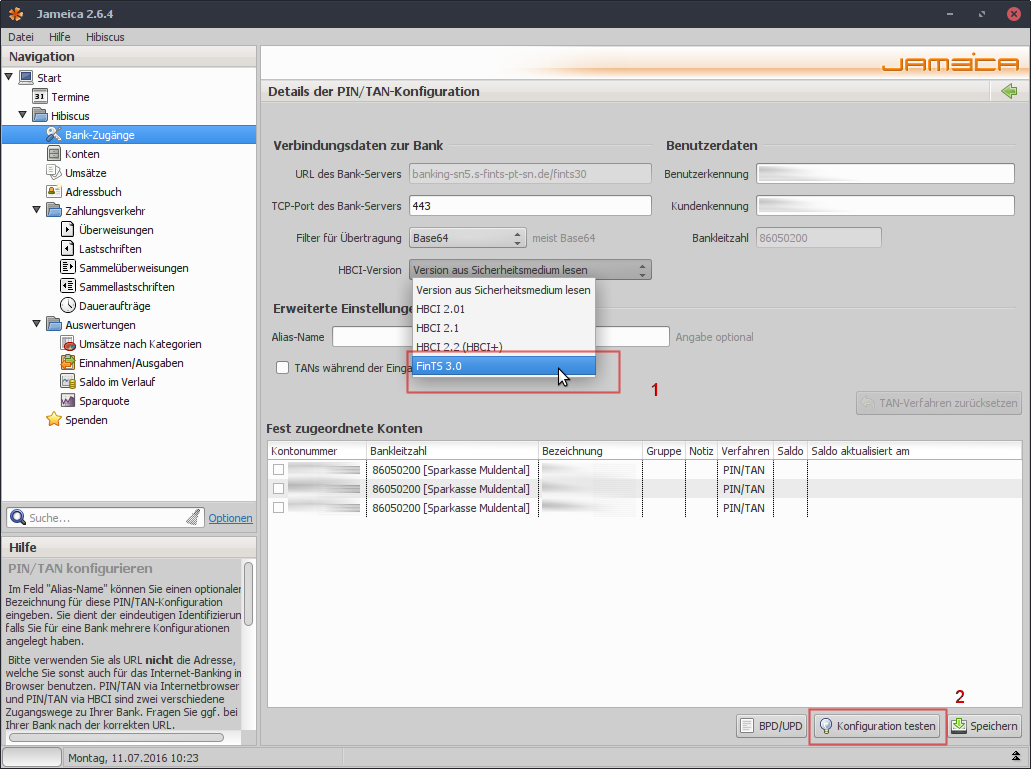Viewport: 1031px width, 769px height.
Task: Click the Saldo im Verlauf icon
Action: click(67, 382)
